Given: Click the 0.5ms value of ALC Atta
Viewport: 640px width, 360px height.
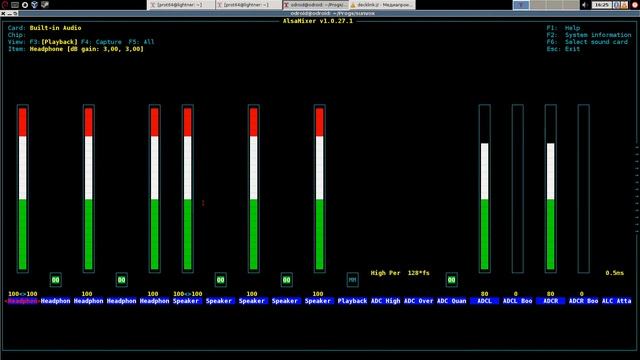Looking at the screenshot, I should coord(615,273).
